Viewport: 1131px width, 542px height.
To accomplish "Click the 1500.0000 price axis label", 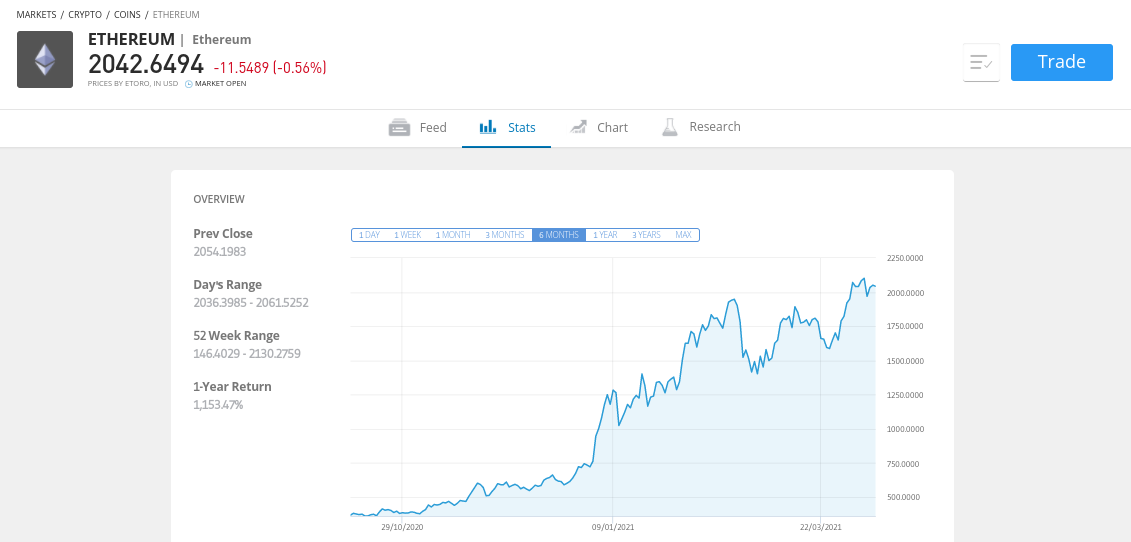I will (905, 361).
